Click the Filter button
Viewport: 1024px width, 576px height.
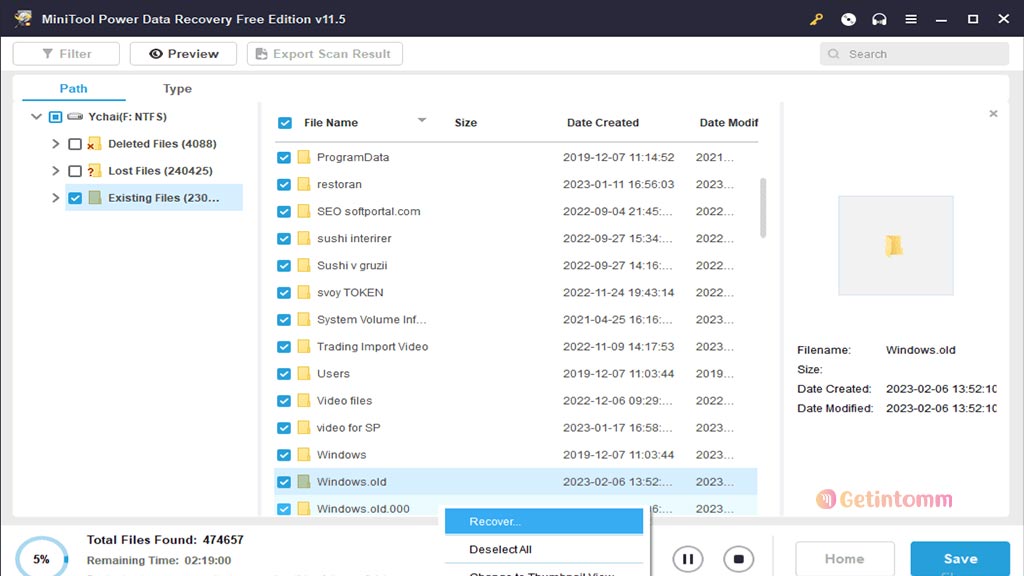tap(66, 54)
